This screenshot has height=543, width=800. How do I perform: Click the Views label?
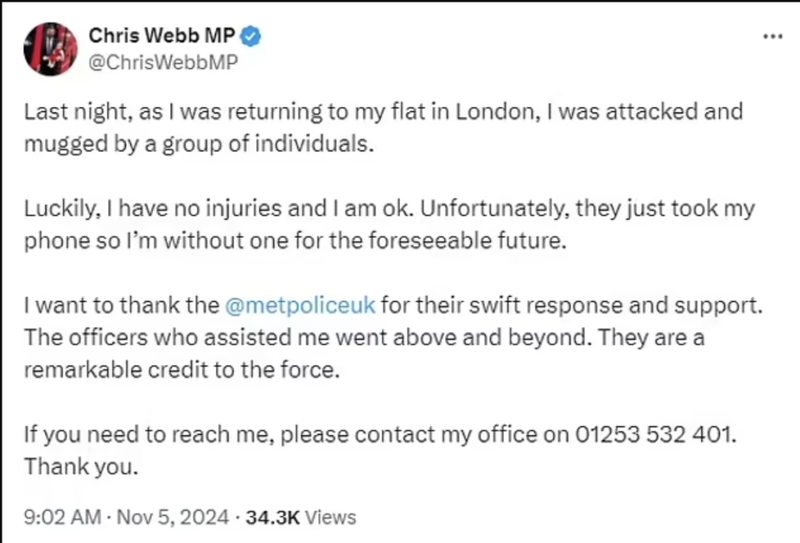point(330,517)
